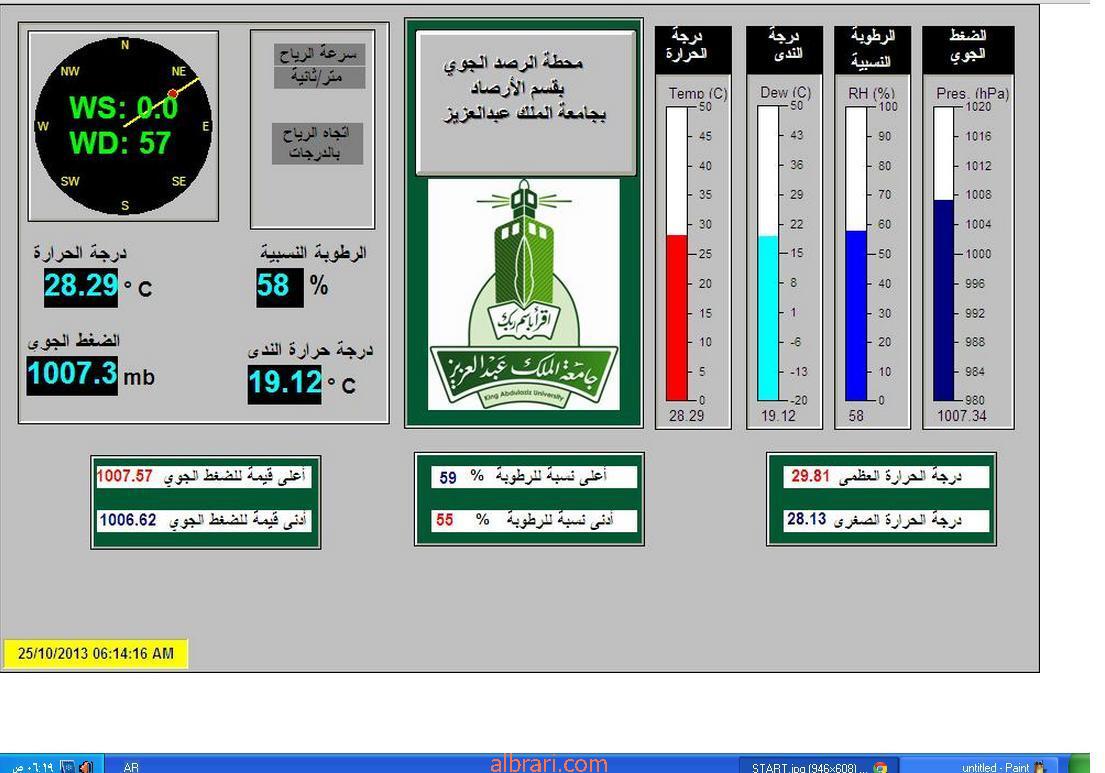
Task: Click the cyan Dew (C) gauge bar
Action: click(x=768, y=319)
